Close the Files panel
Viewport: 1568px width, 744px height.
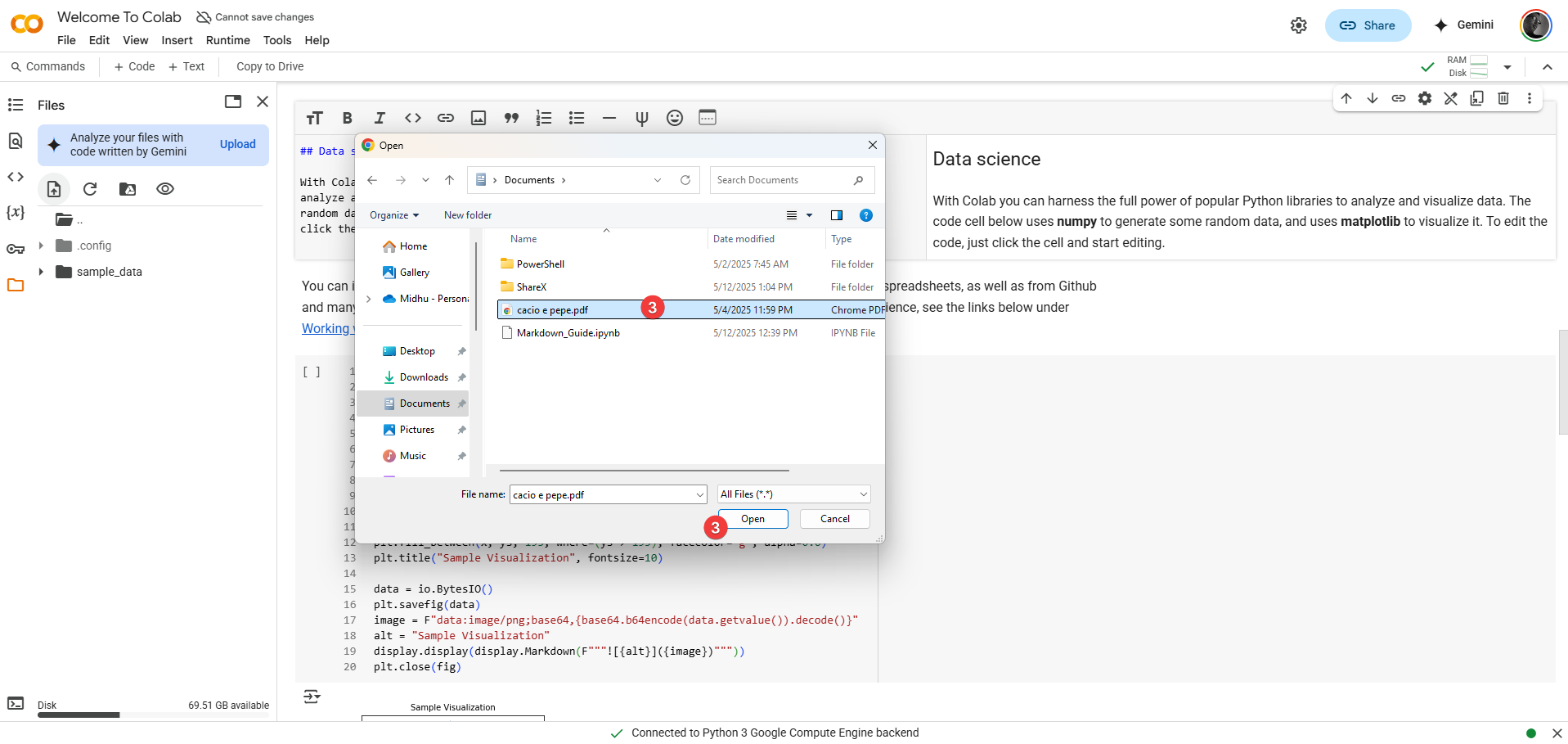(x=263, y=101)
